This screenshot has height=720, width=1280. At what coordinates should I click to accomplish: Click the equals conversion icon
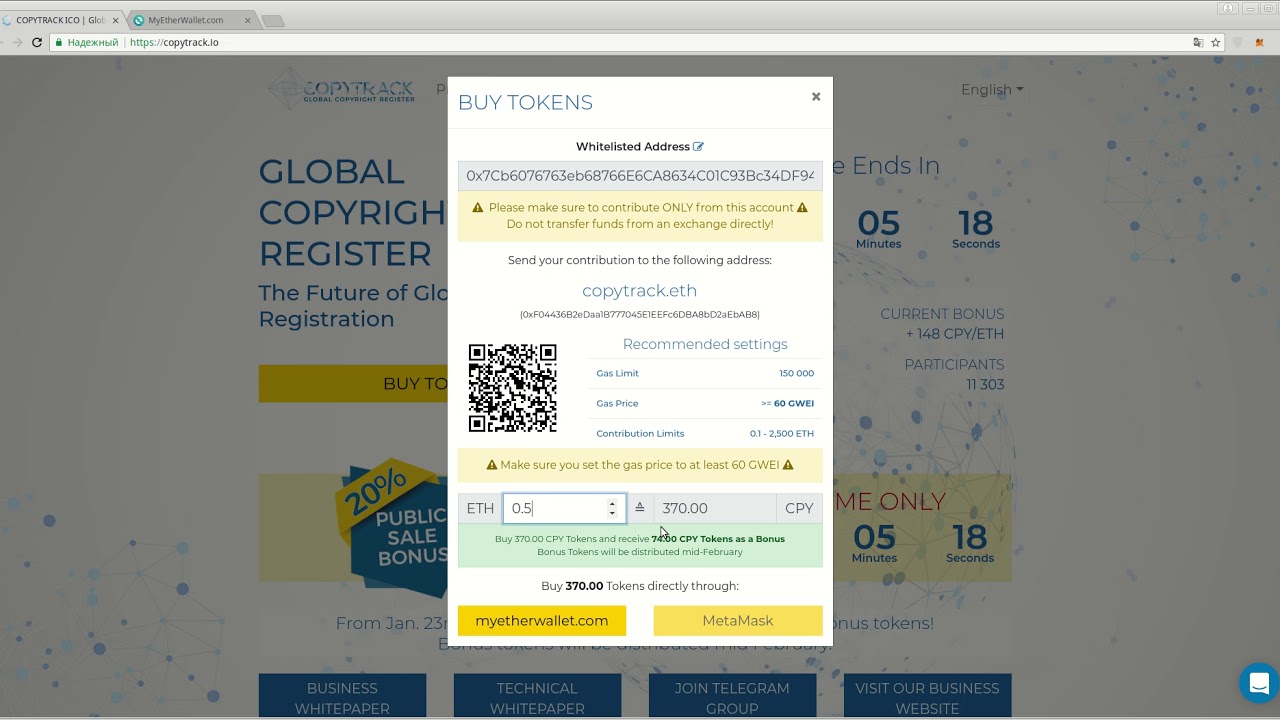tap(640, 508)
